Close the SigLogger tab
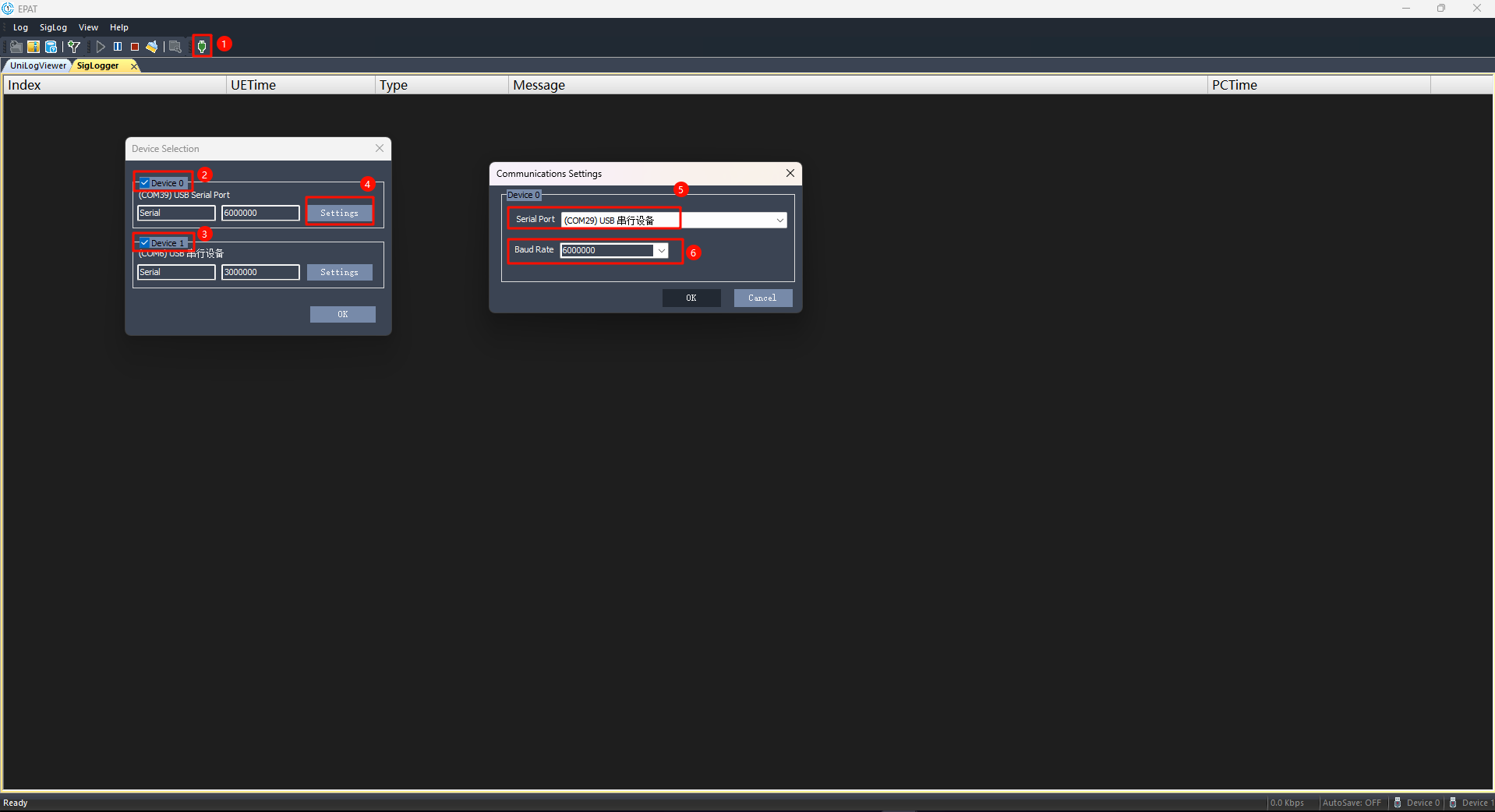This screenshot has height=812, width=1495. click(x=134, y=66)
